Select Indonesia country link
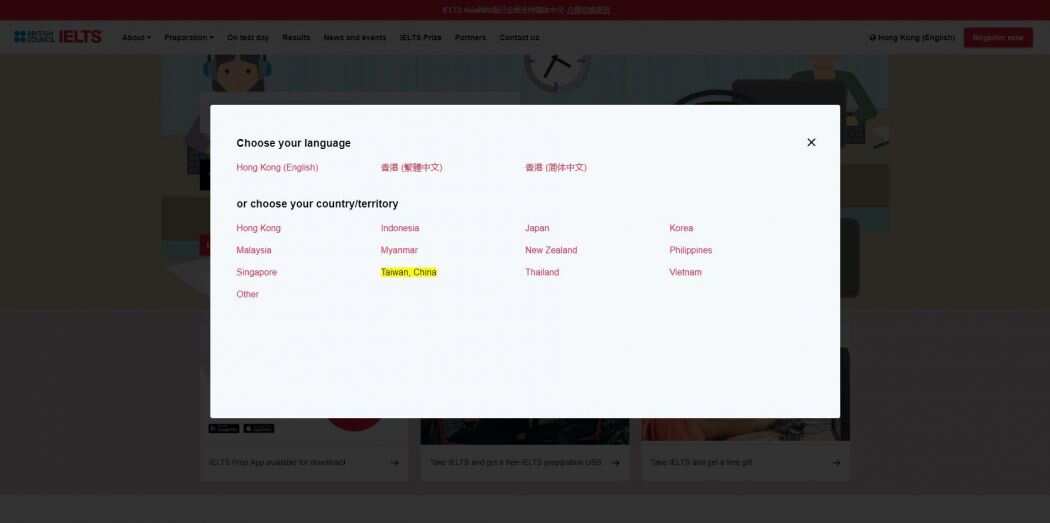Viewport: 1050px width, 523px height. 400,228
